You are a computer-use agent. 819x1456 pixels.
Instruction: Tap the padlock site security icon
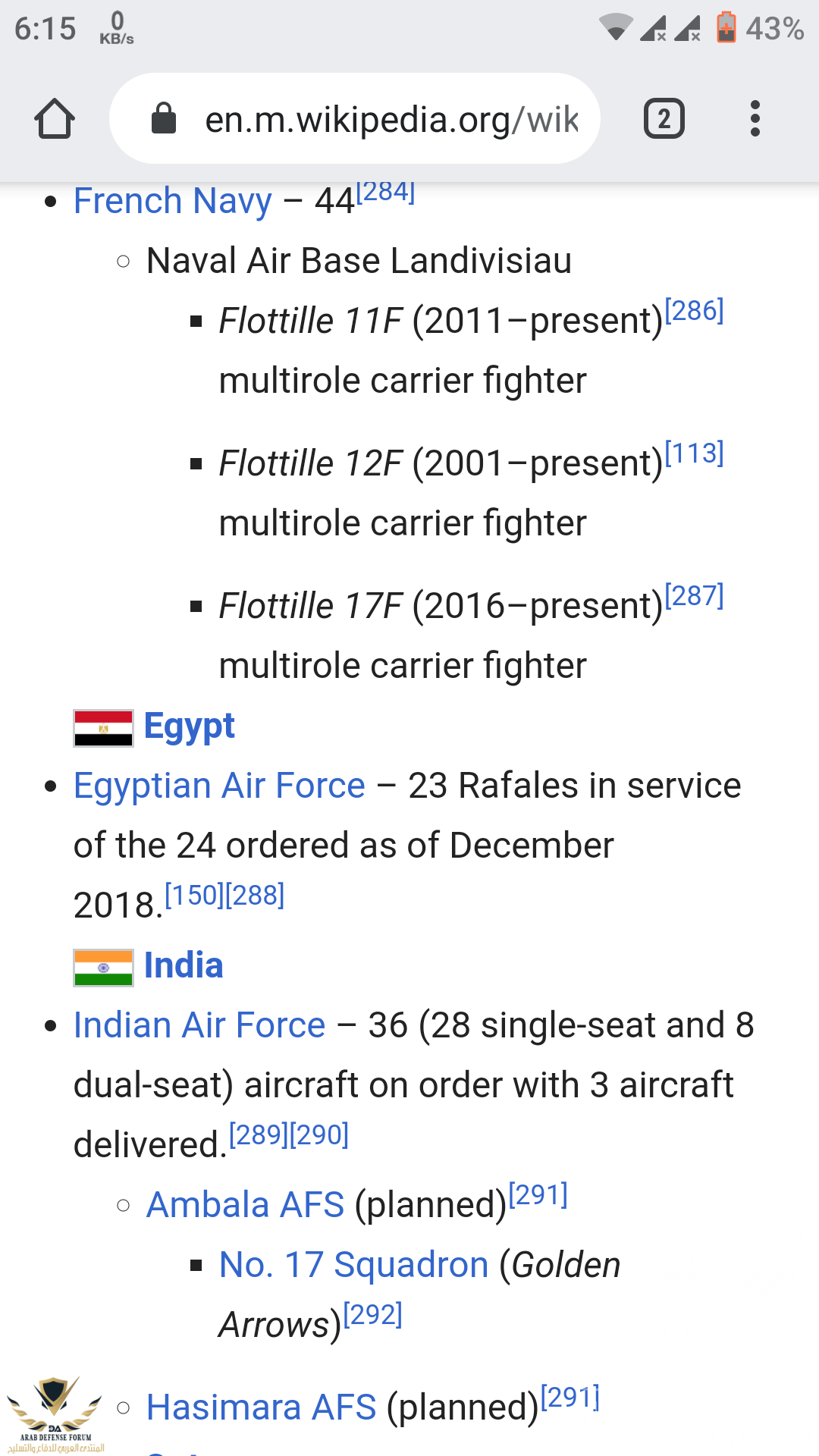164,118
